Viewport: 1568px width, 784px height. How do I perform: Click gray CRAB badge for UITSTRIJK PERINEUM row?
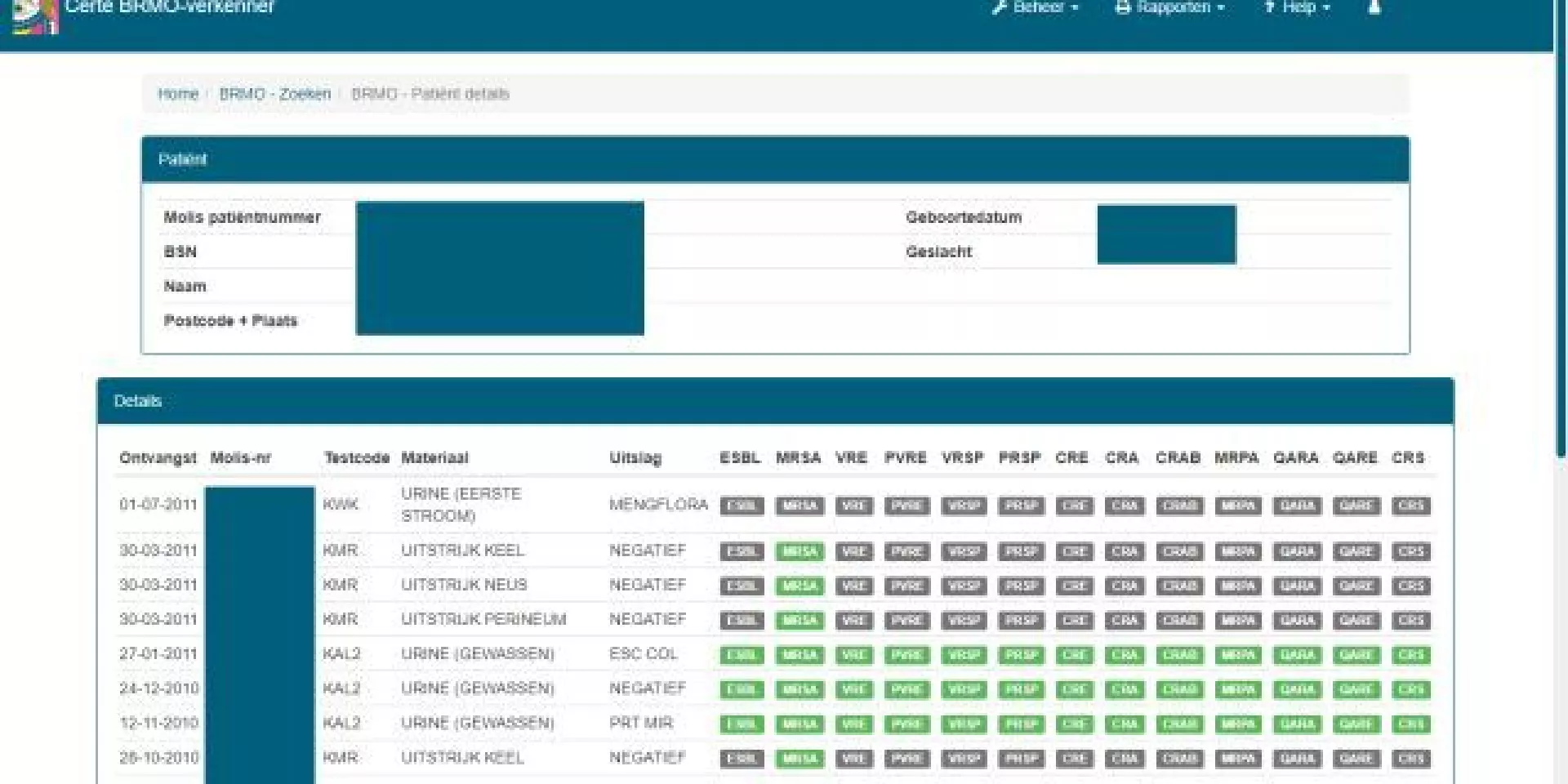coord(1179,621)
